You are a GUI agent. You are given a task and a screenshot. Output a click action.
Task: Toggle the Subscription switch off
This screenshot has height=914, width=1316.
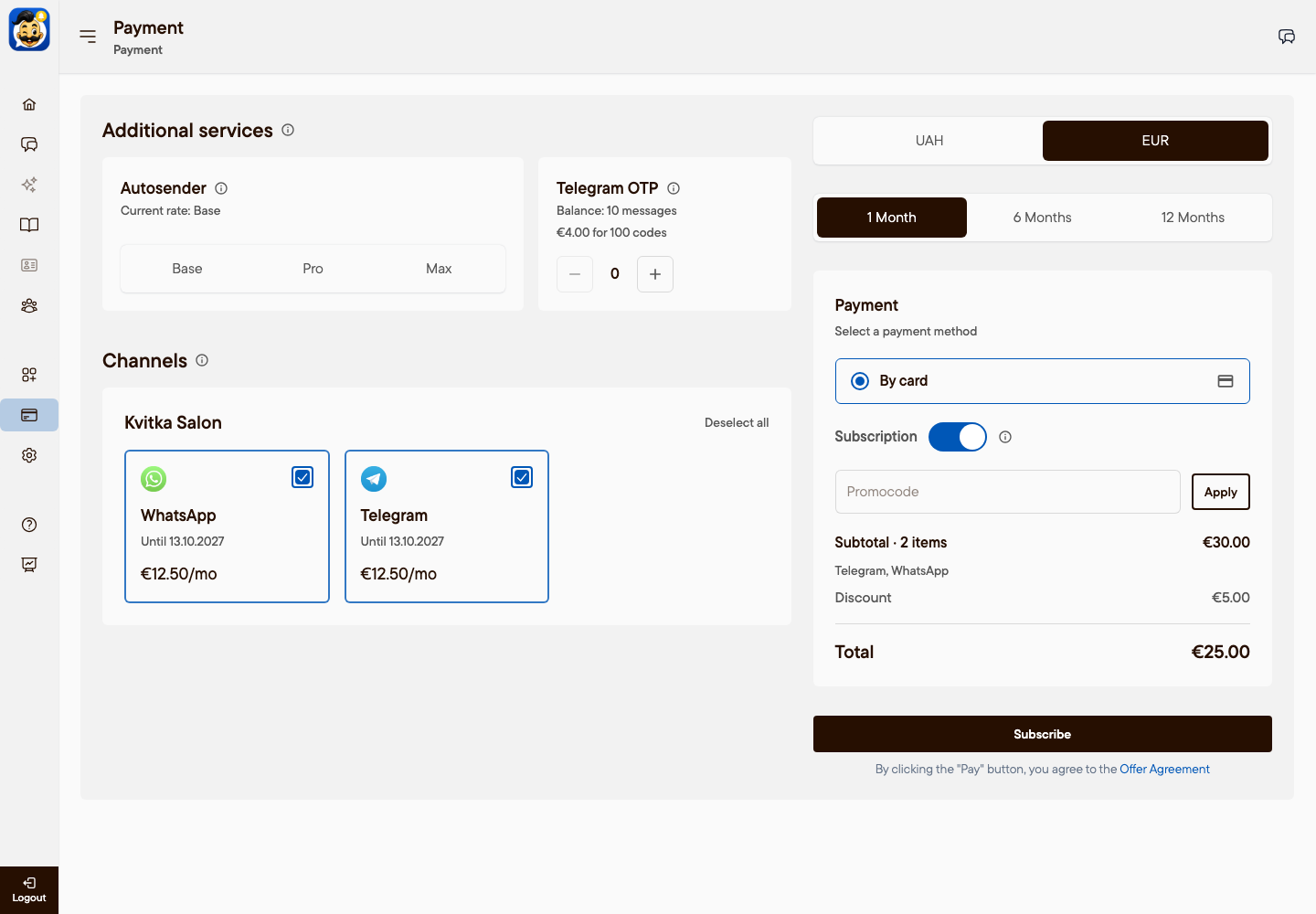958,437
